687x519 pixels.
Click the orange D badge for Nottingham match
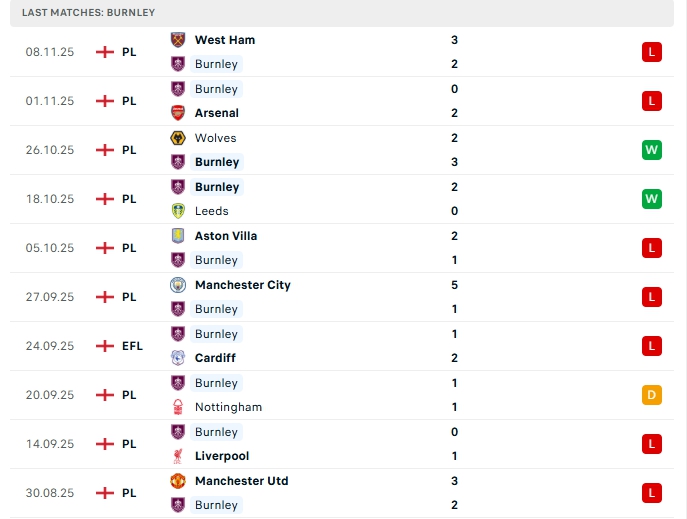click(652, 395)
